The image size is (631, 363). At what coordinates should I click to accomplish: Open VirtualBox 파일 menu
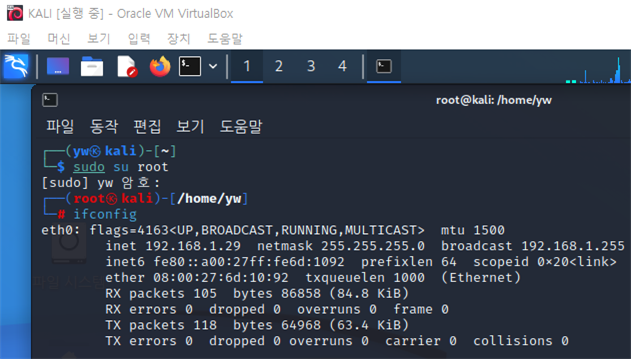(x=19, y=39)
